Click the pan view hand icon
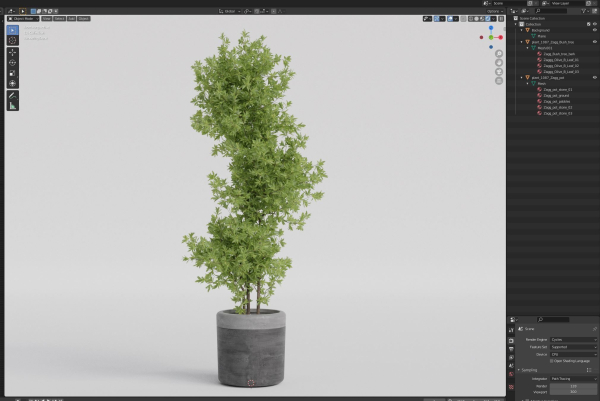Image resolution: width=600 pixels, height=401 pixels. (x=499, y=63)
